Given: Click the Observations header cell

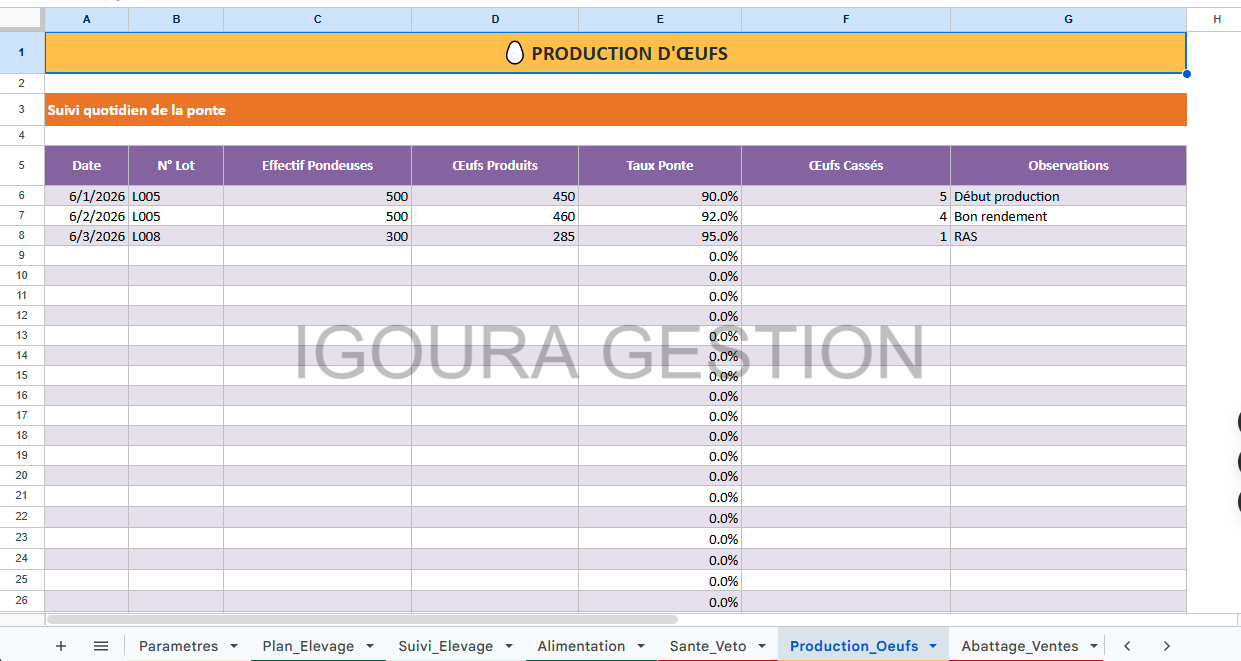Looking at the screenshot, I should (1069, 166).
